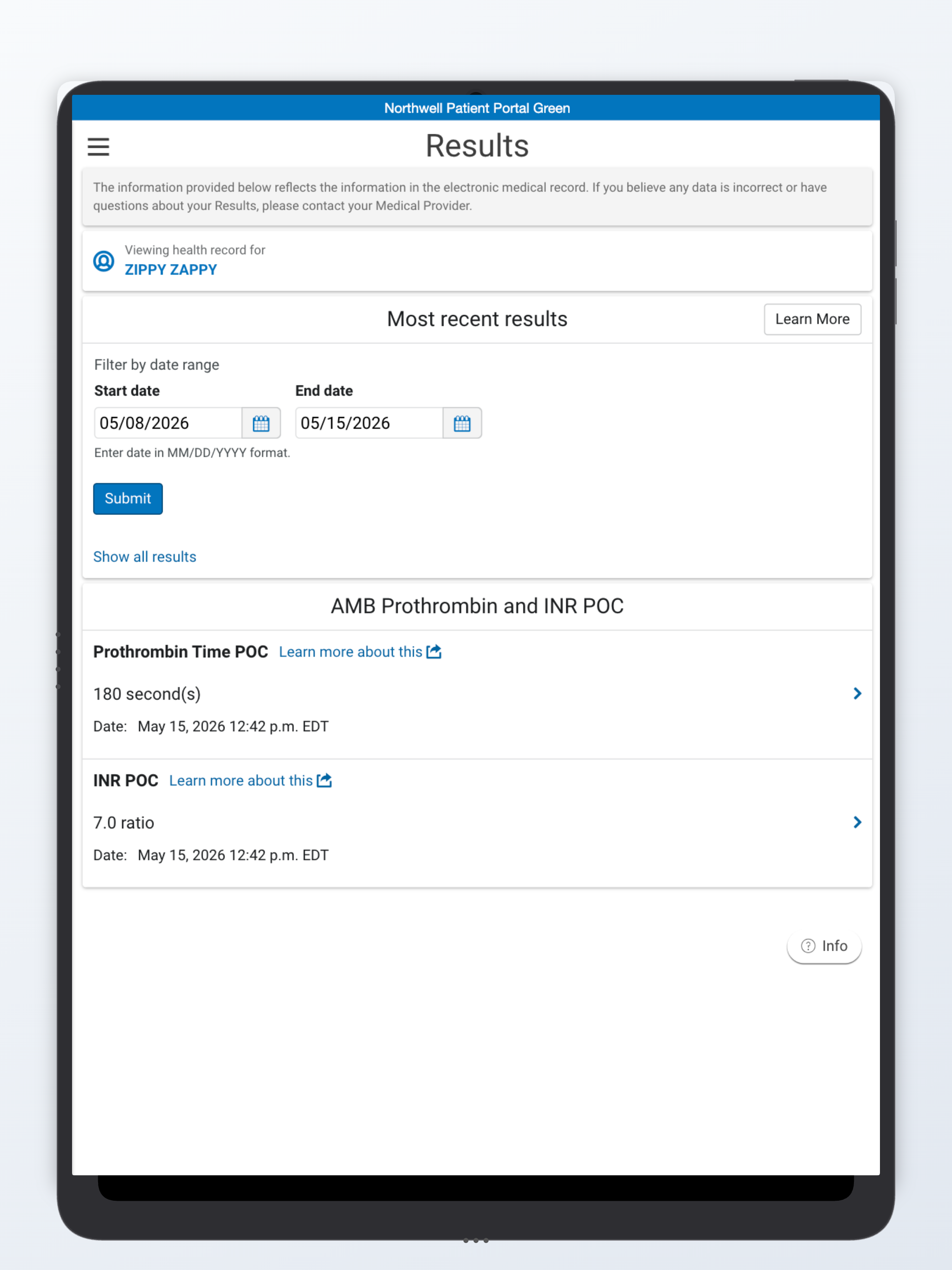Click the ZIPPY ZAPPY patient name

coord(171,270)
